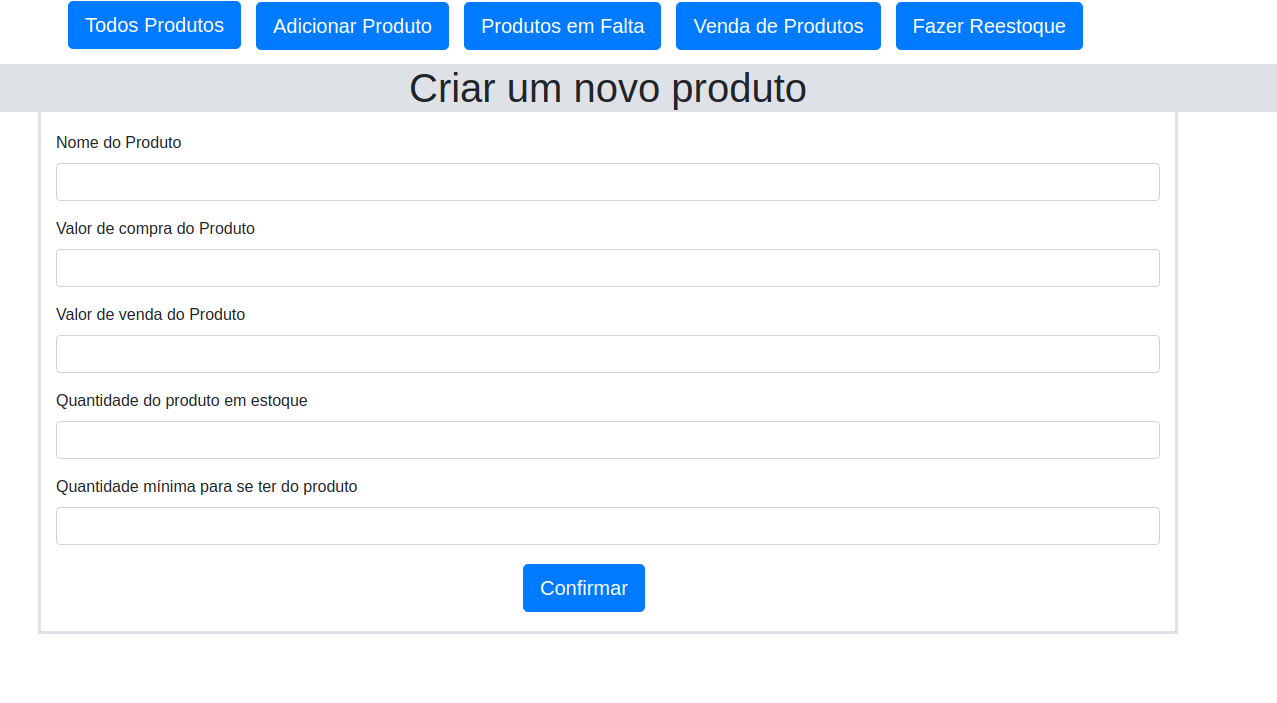Image resolution: width=1277 pixels, height=703 pixels.
Task: Focus the Valor de compra do Produto field
Action: [607, 267]
